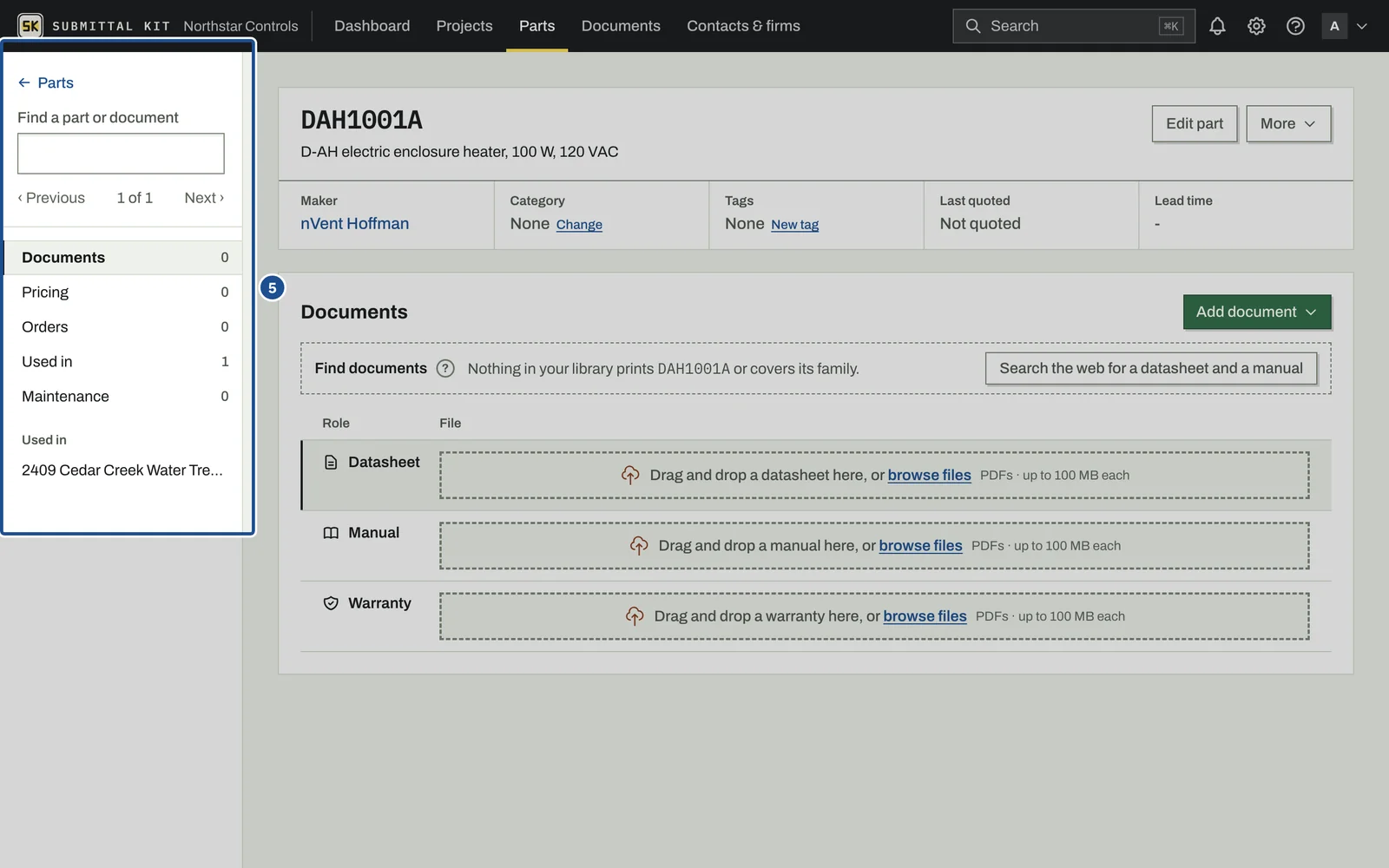
Task: Select Documents in the sidebar
Action: coord(123,257)
